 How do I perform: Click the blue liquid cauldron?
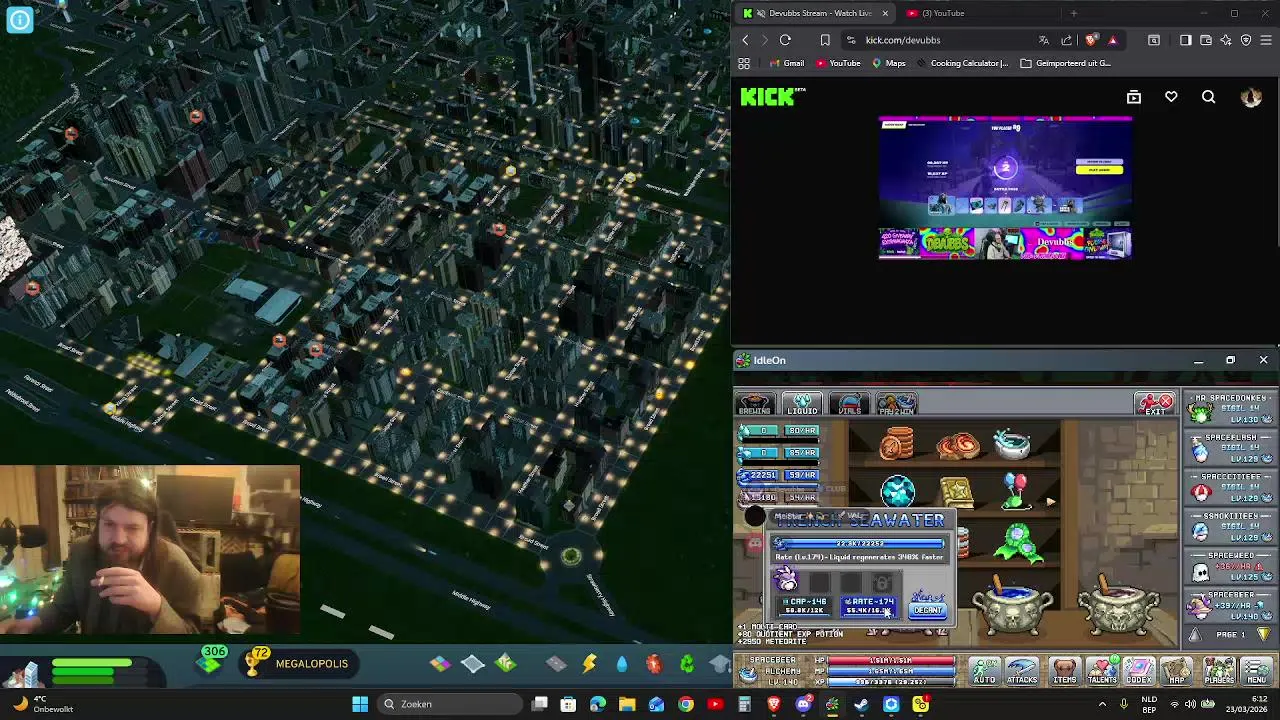pyautogui.click(x=1012, y=604)
